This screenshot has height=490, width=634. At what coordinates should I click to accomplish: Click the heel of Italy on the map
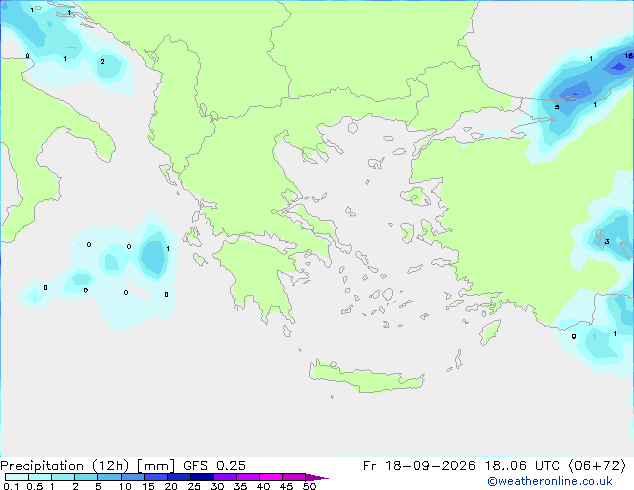(x=101, y=144)
